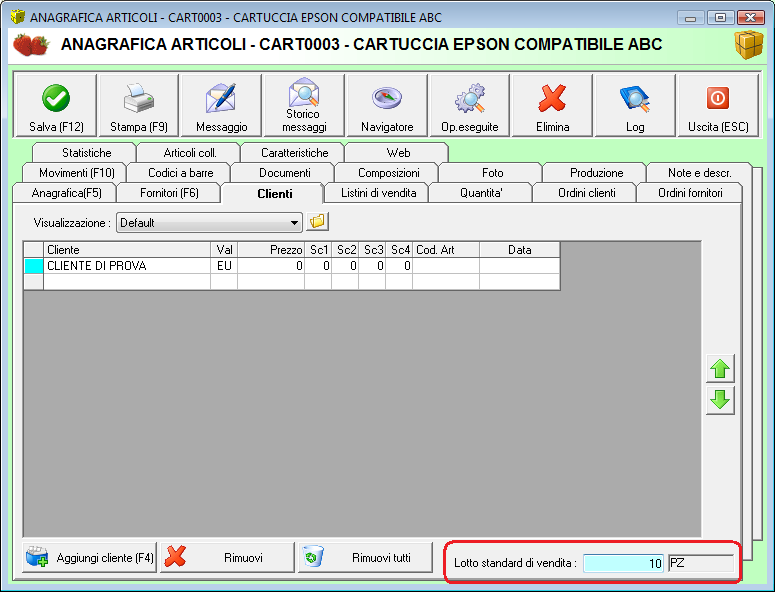The width and height of the screenshot is (775, 592).
Task: Click the Cliente column header
Action: click(127, 250)
